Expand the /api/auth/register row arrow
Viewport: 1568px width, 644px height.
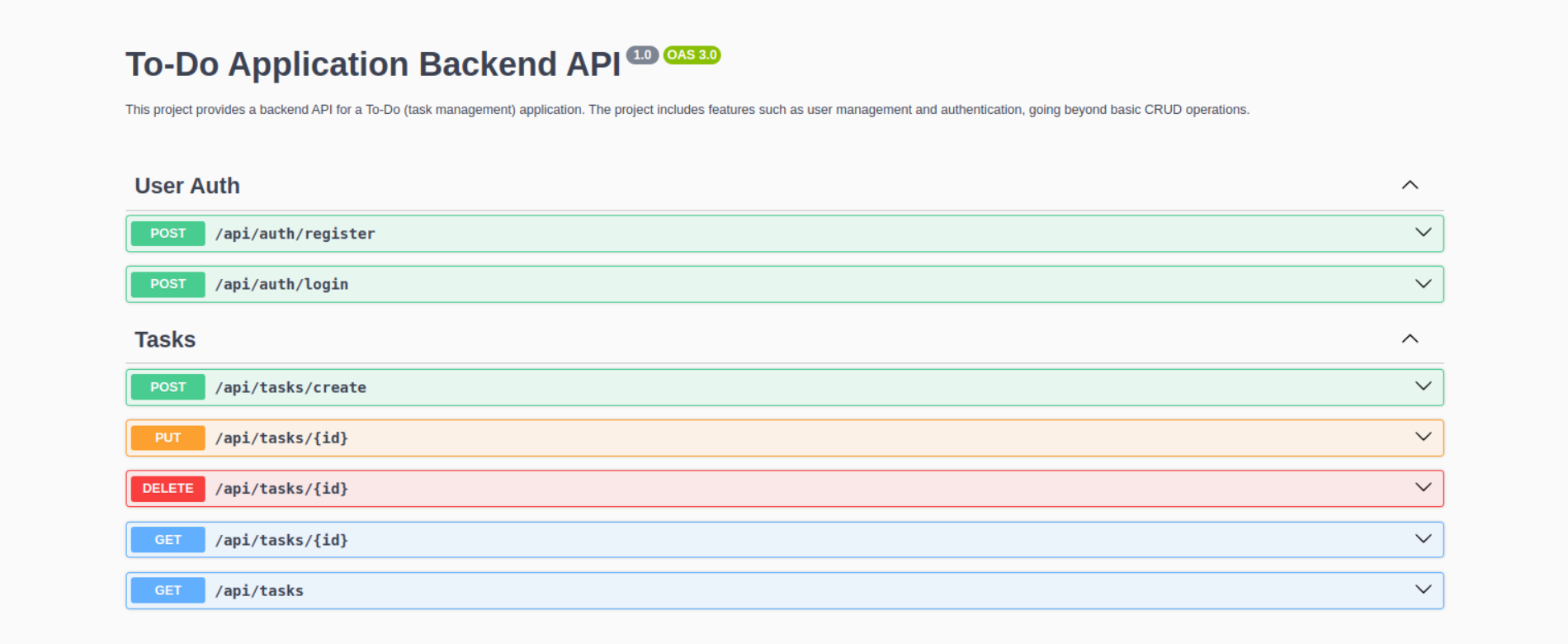[1424, 233]
